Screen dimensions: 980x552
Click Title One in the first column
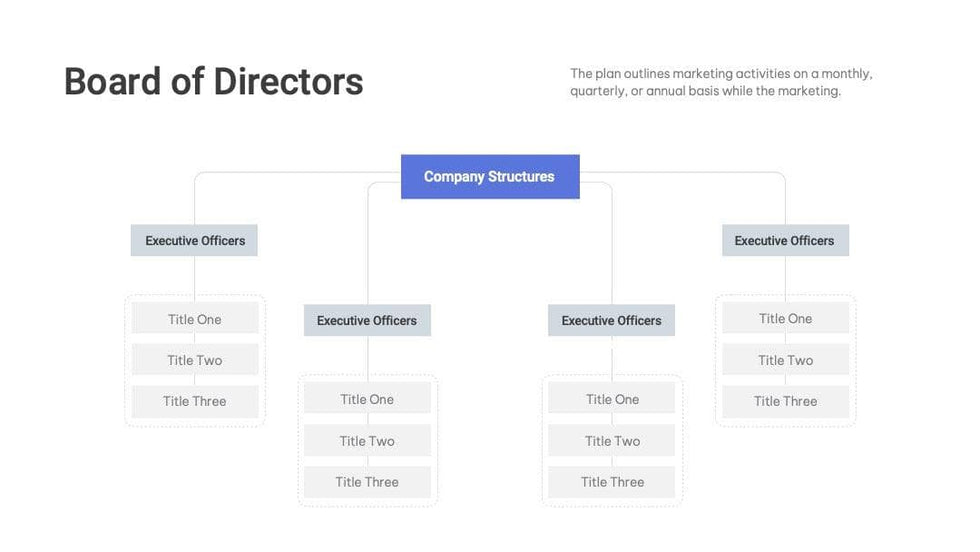195,320
